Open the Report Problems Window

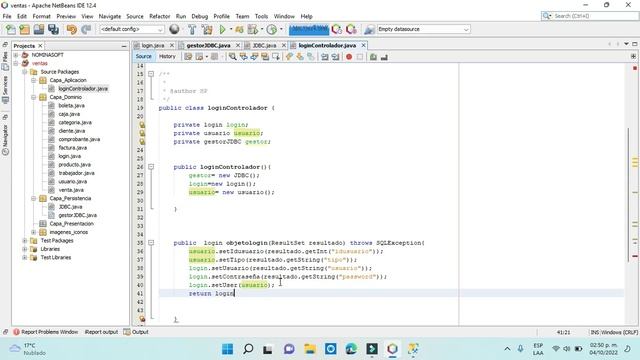tap(45, 332)
